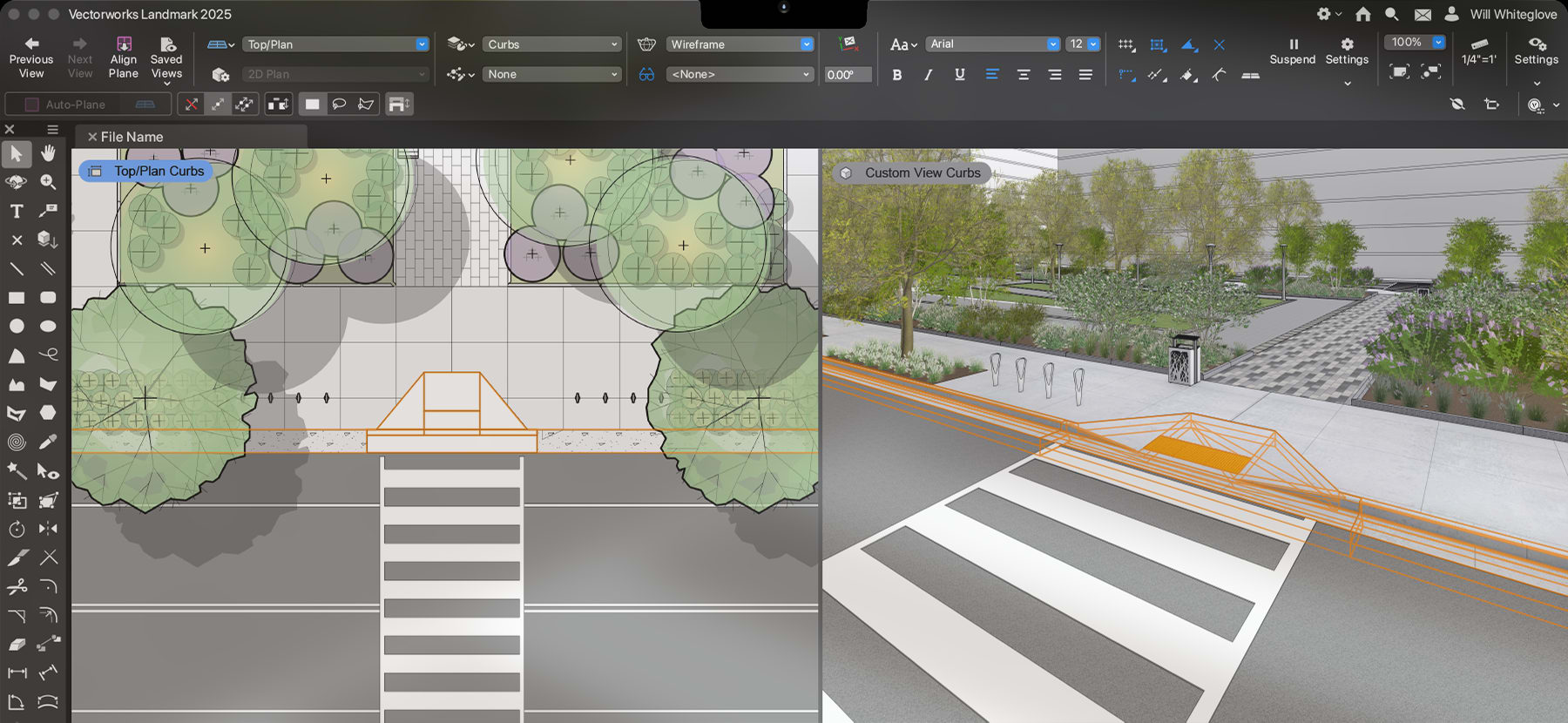Toggle the Rectangular Marquee selection mode
Image resolution: width=1568 pixels, height=723 pixels.
312,105
